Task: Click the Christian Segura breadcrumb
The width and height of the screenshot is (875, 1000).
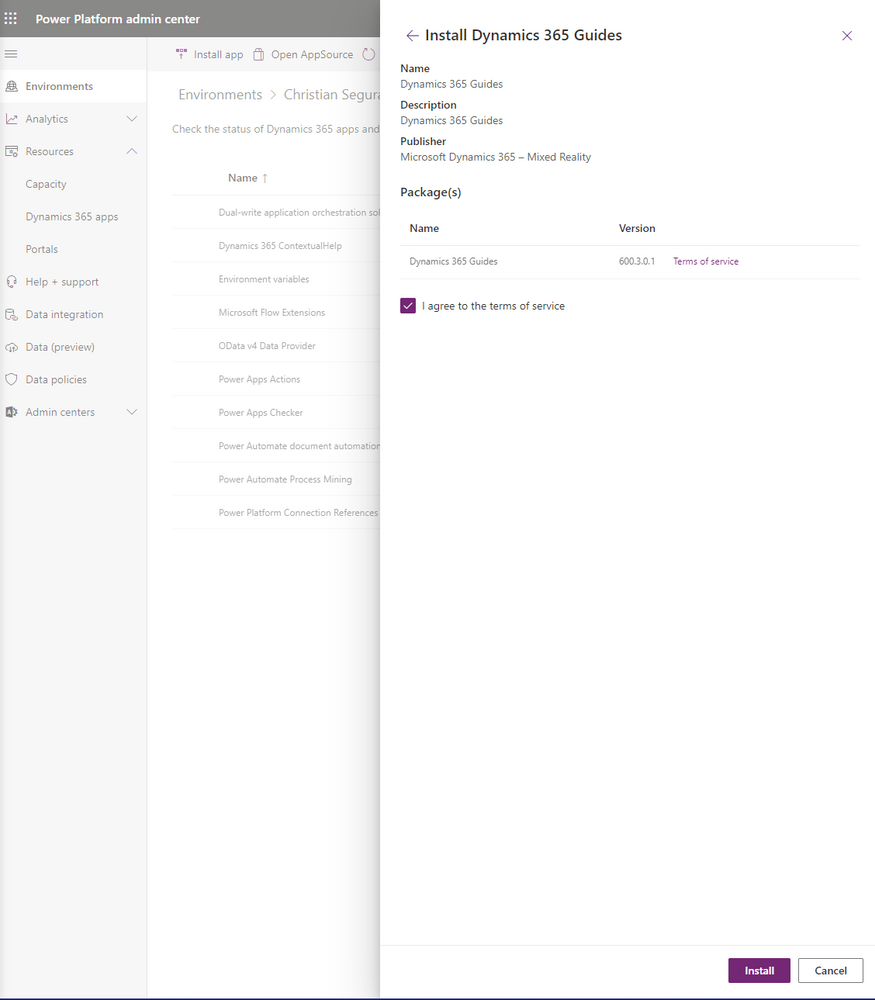Action: [x=332, y=94]
